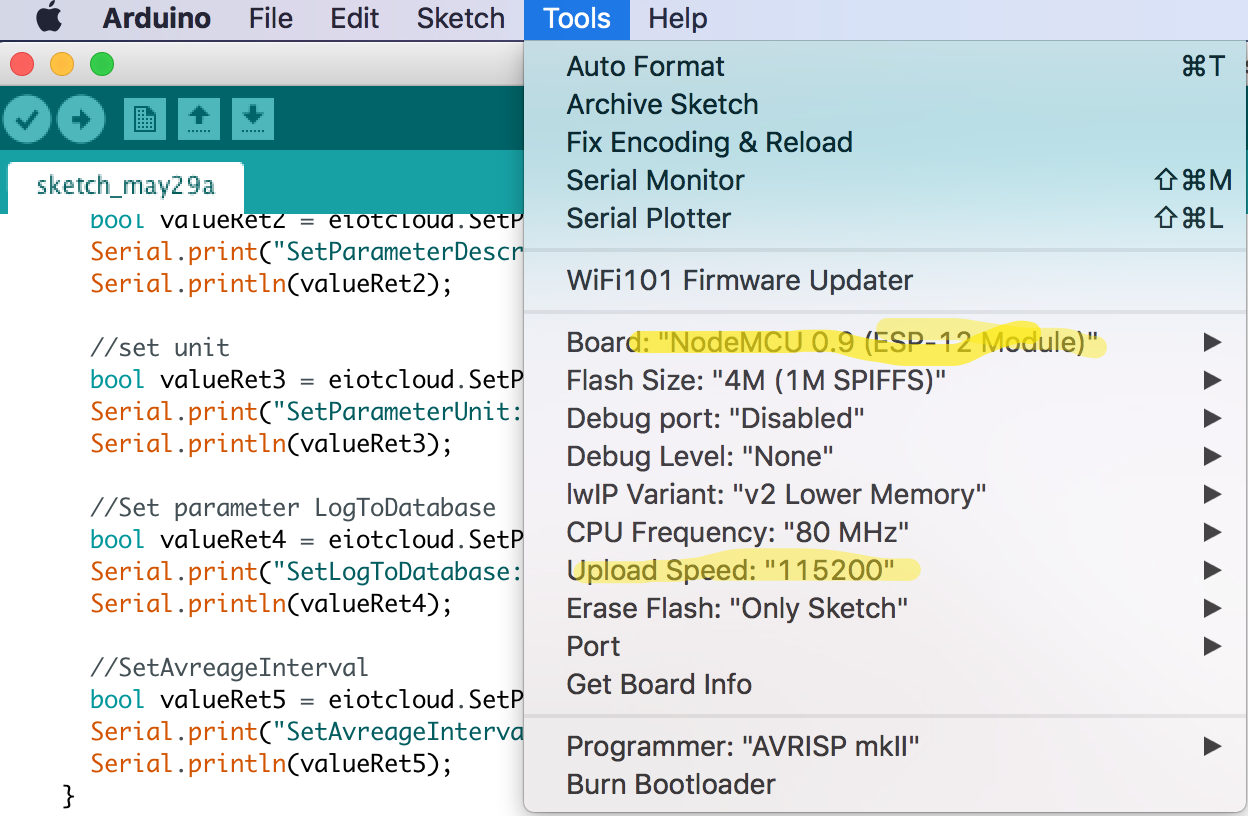Click the comment "//Set parameter LogToDatabase"
The height and width of the screenshot is (816, 1248).
(293, 508)
